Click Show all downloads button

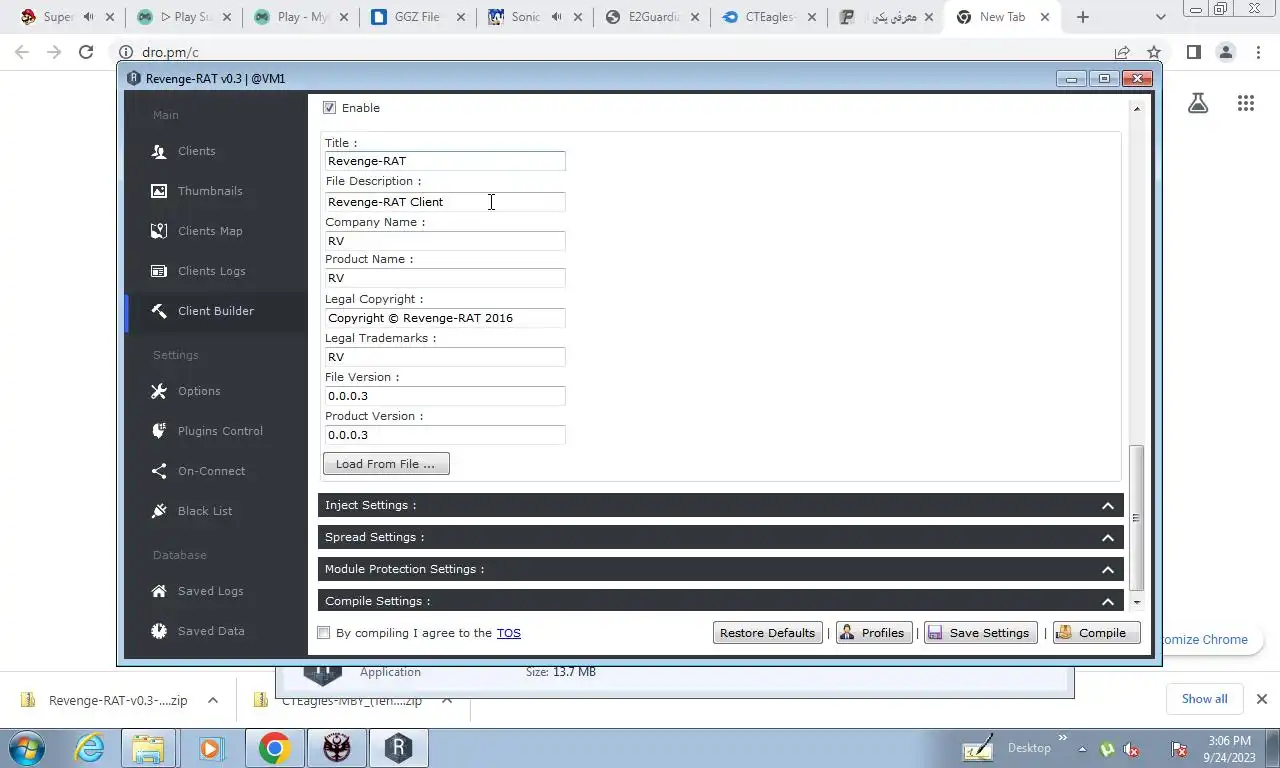(x=1204, y=699)
